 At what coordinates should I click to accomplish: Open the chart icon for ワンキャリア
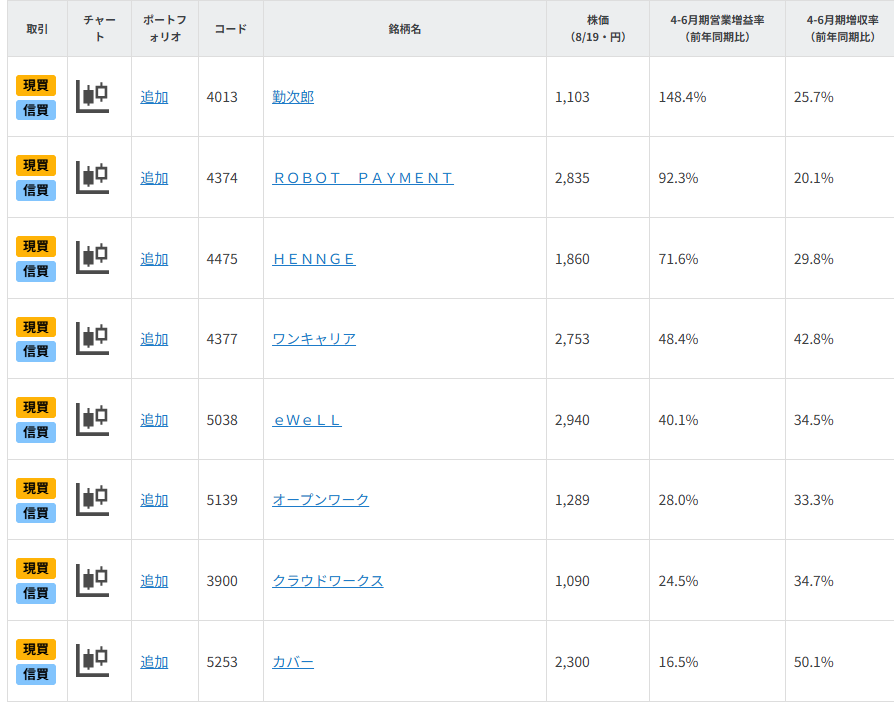(x=92, y=339)
